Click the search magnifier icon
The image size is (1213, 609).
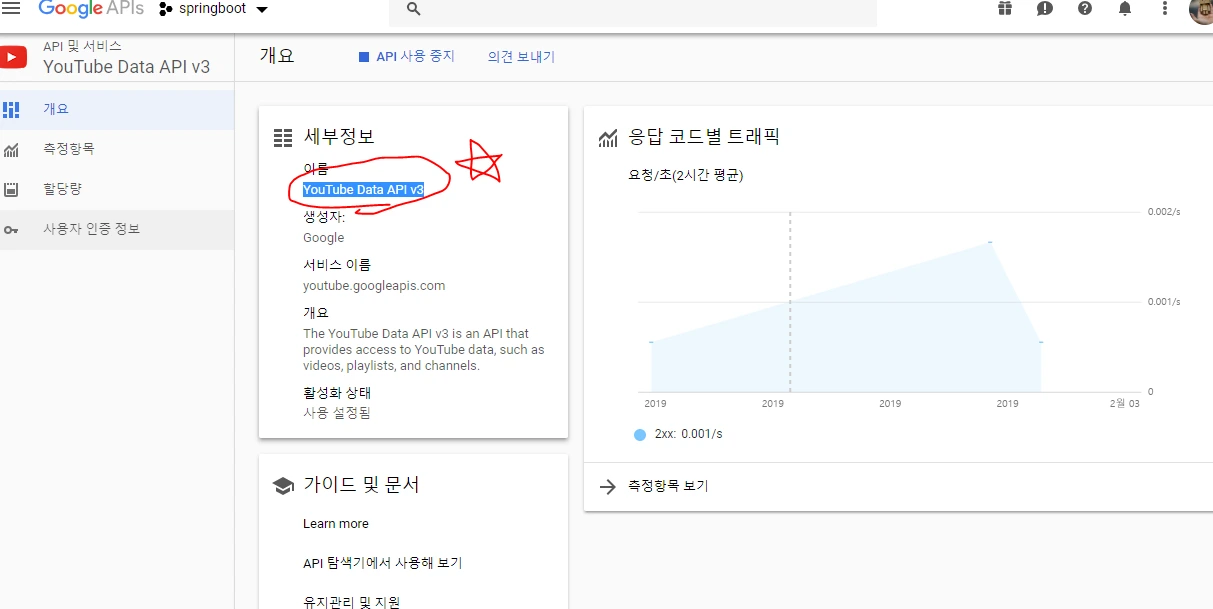coord(414,9)
